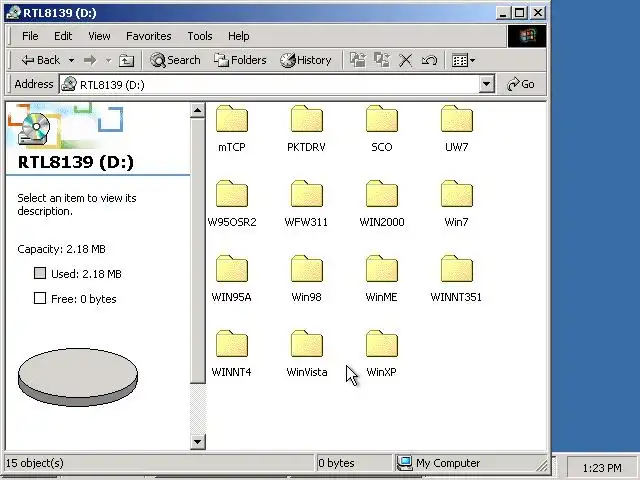Image resolution: width=640 pixels, height=480 pixels.
Task: Open the Tools menu
Action: (x=200, y=36)
